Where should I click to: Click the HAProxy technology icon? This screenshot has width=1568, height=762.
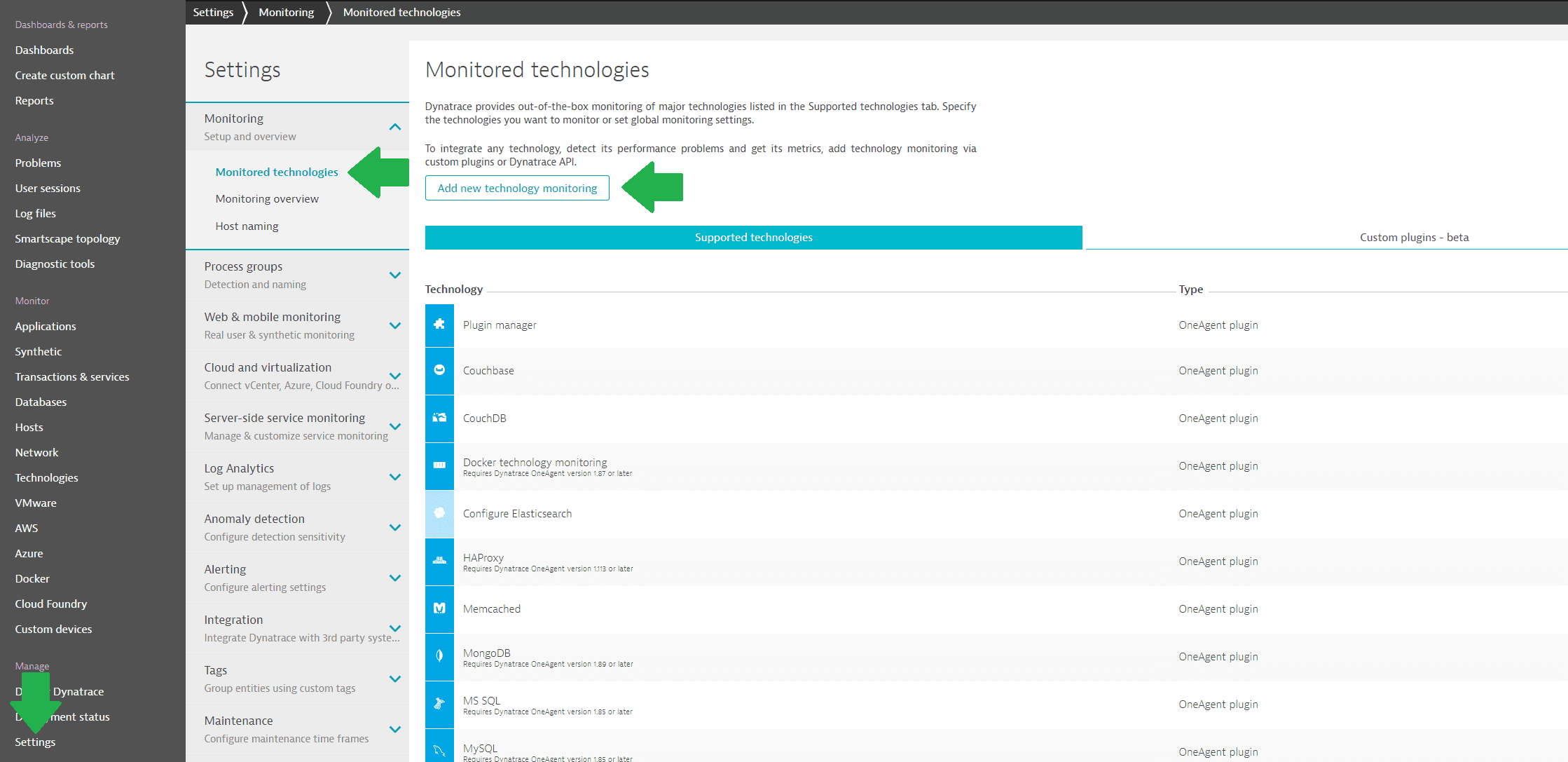coord(439,561)
